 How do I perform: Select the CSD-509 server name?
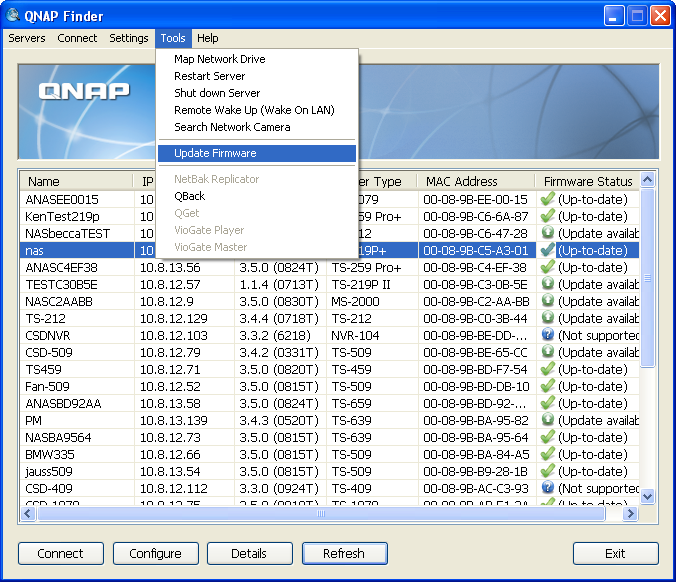point(49,352)
